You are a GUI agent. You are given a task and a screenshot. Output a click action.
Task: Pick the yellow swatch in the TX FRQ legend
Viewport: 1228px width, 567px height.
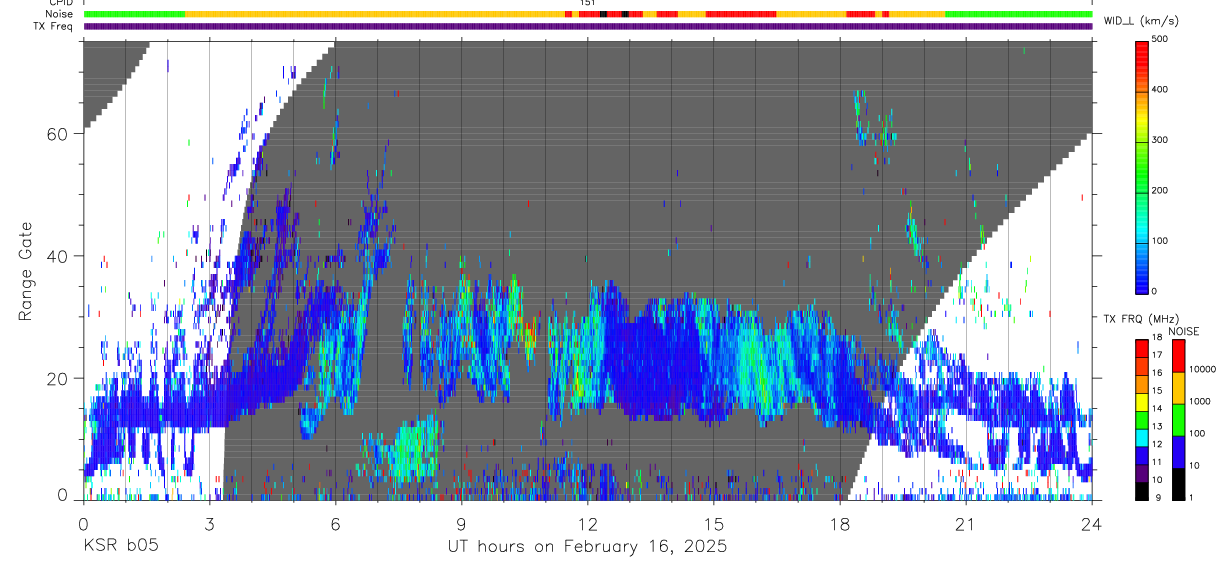click(1142, 402)
